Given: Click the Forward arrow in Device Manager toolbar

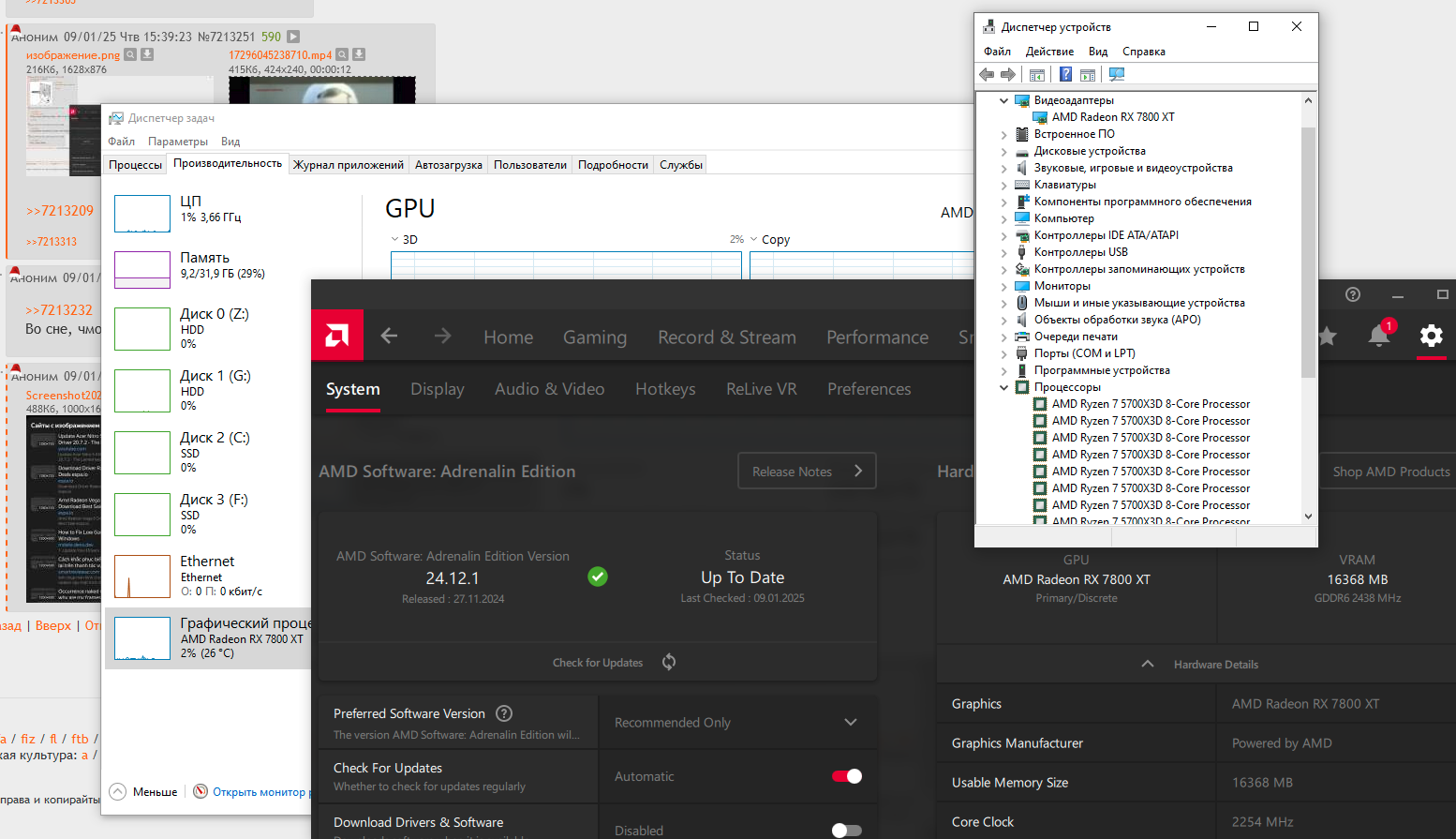Looking at the screenshot, I should (1008, 74).
